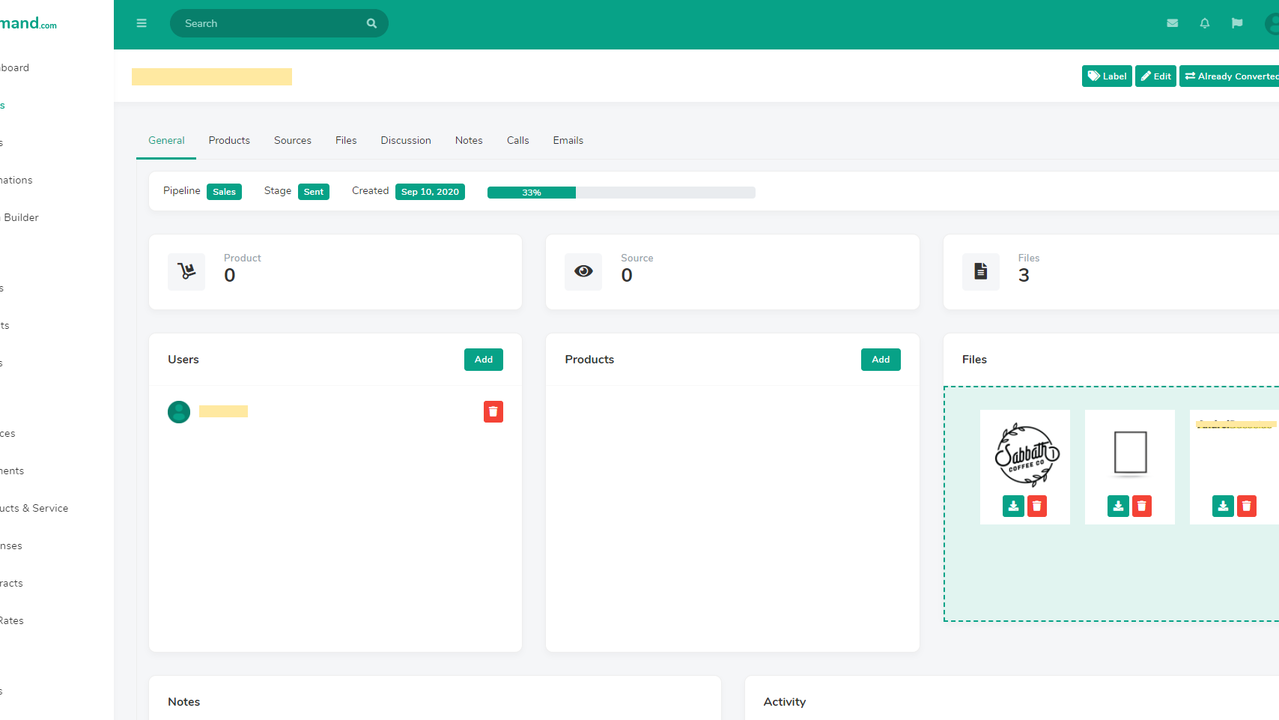This screenshot has width=1279, height=720.
Task: Download the blank document file
Action: 1118,506
